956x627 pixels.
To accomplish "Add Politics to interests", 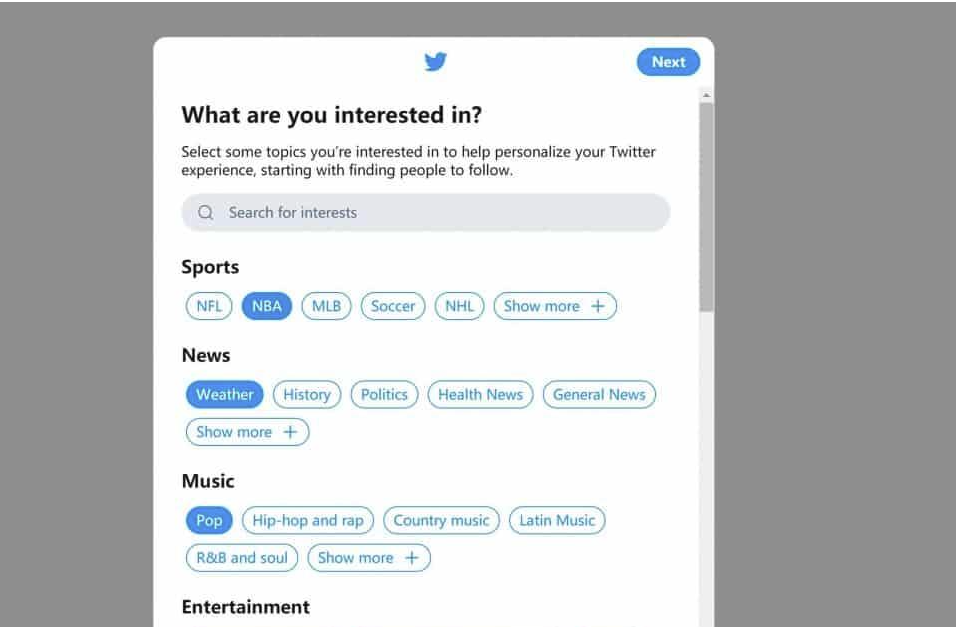I will coord(384,394).
